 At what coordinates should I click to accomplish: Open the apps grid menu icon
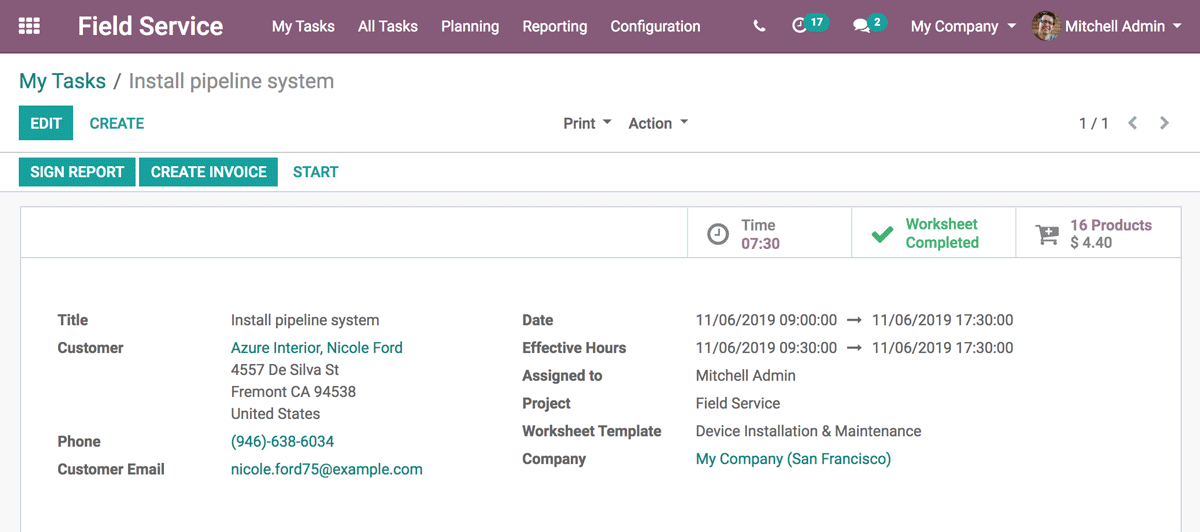click(30, 26)
